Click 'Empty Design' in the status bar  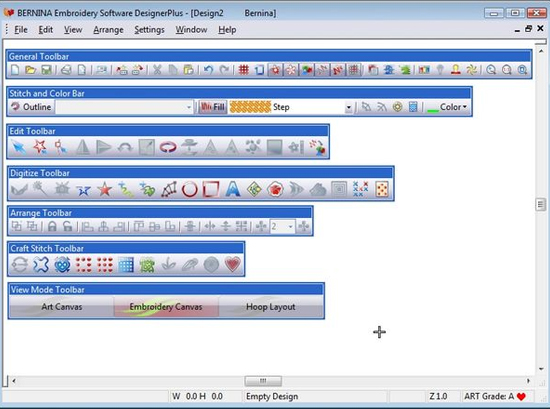coord(272,396)
